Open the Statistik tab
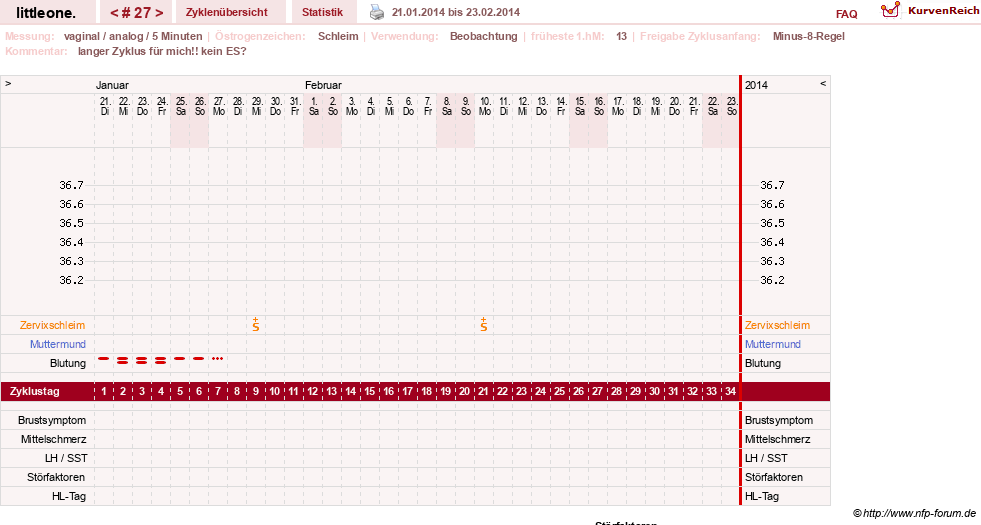Screen dimensions: 981x525 [x=322, y=12]
